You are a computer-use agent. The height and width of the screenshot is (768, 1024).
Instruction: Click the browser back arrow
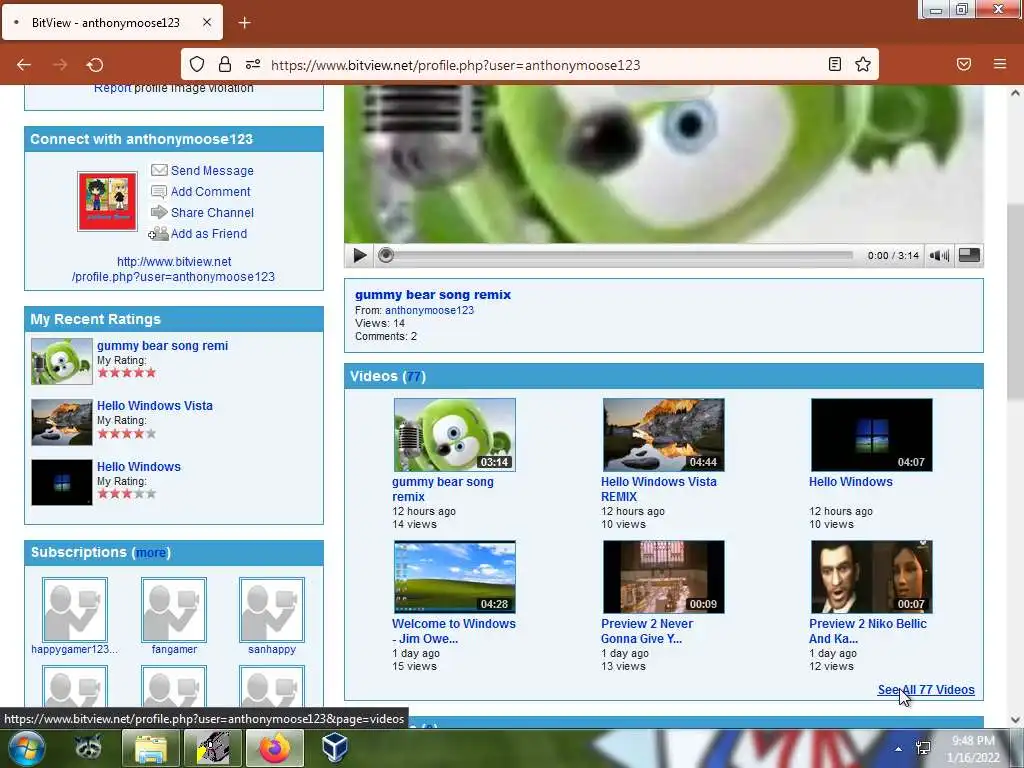click(24, 65)
